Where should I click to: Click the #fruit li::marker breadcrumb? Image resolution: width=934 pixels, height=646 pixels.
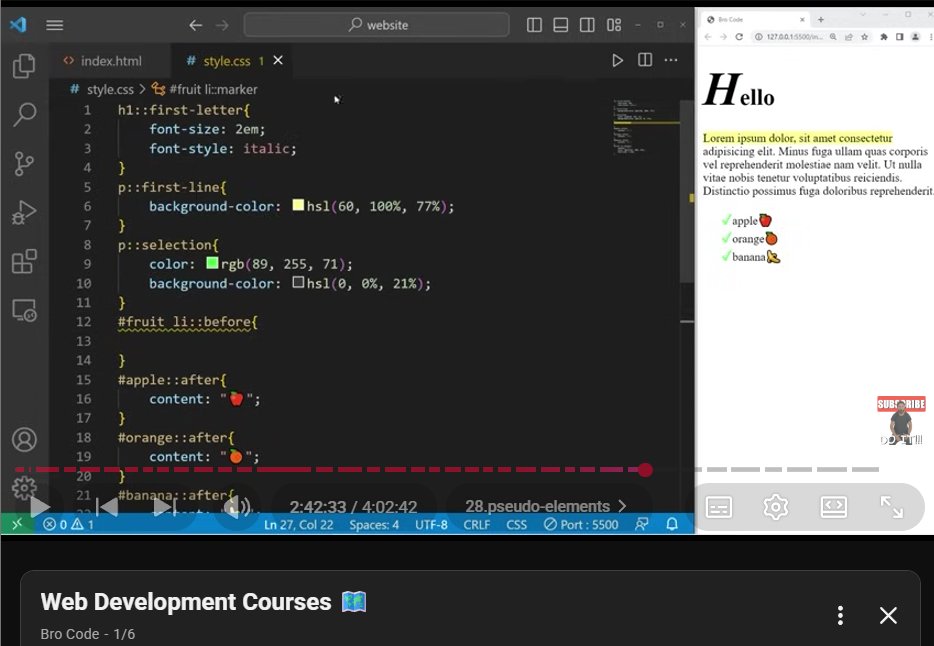click(213, 89)
